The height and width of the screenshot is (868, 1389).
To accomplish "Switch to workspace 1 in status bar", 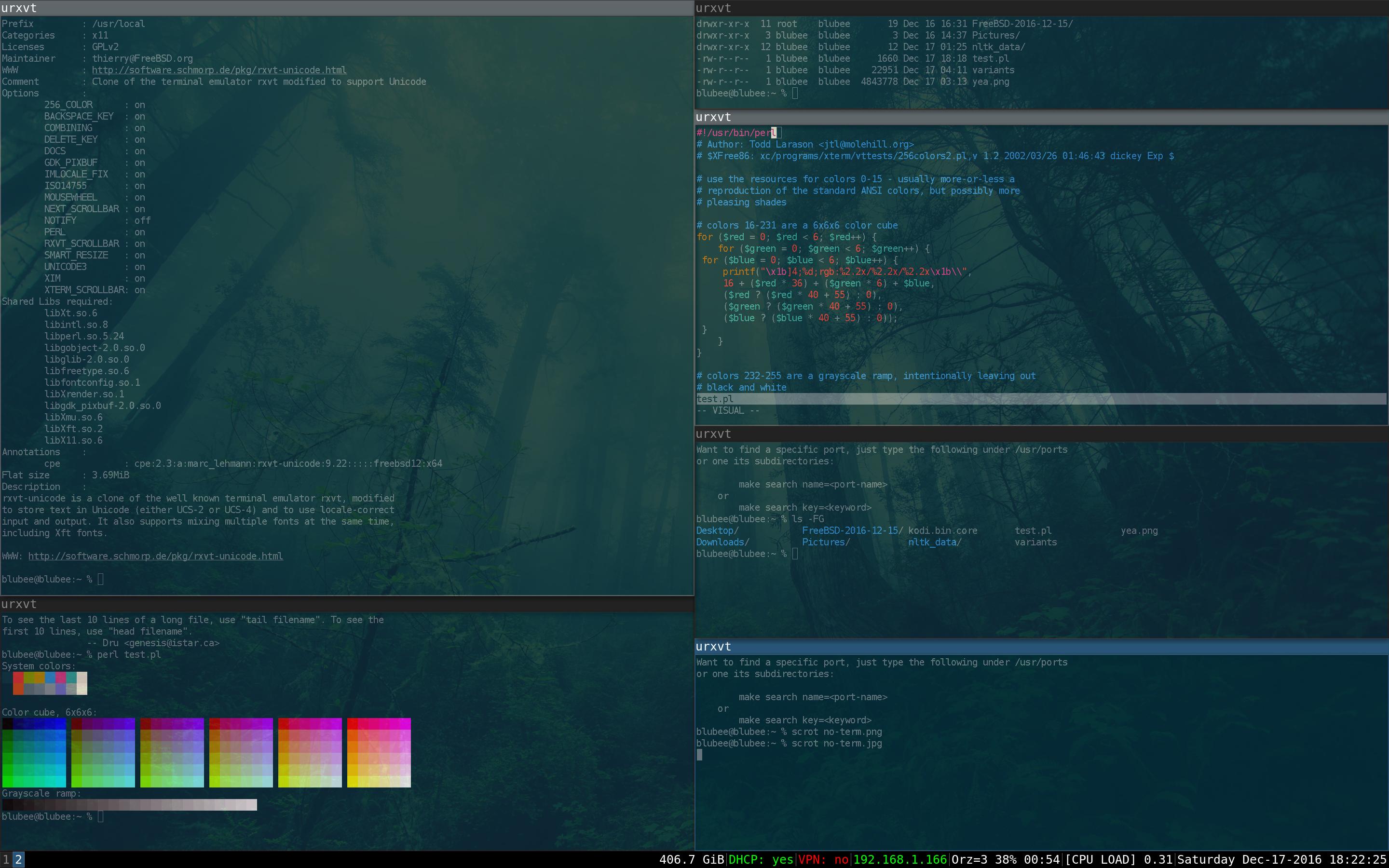I will (6, 859).
